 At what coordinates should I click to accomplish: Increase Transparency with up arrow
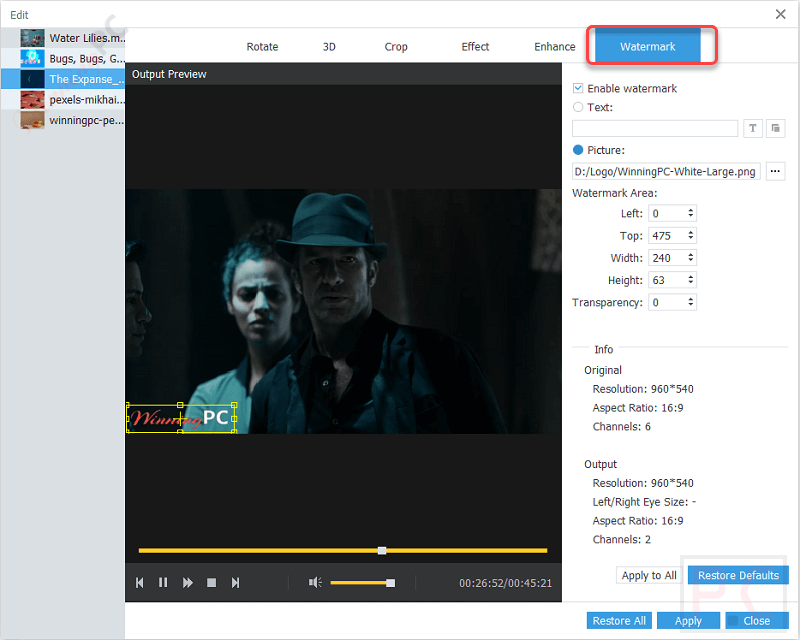pos(690,300)
